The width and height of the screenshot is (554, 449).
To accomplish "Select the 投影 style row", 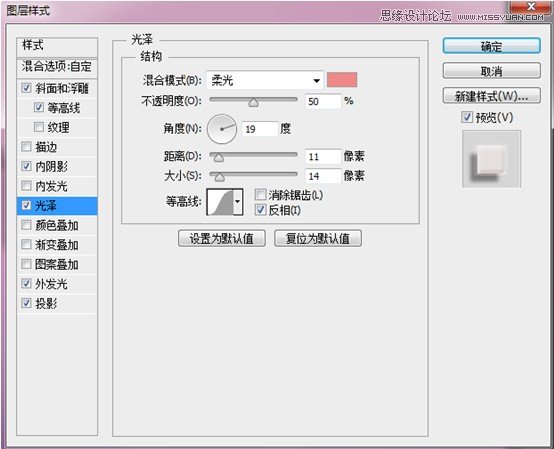I will coord(57,303).
